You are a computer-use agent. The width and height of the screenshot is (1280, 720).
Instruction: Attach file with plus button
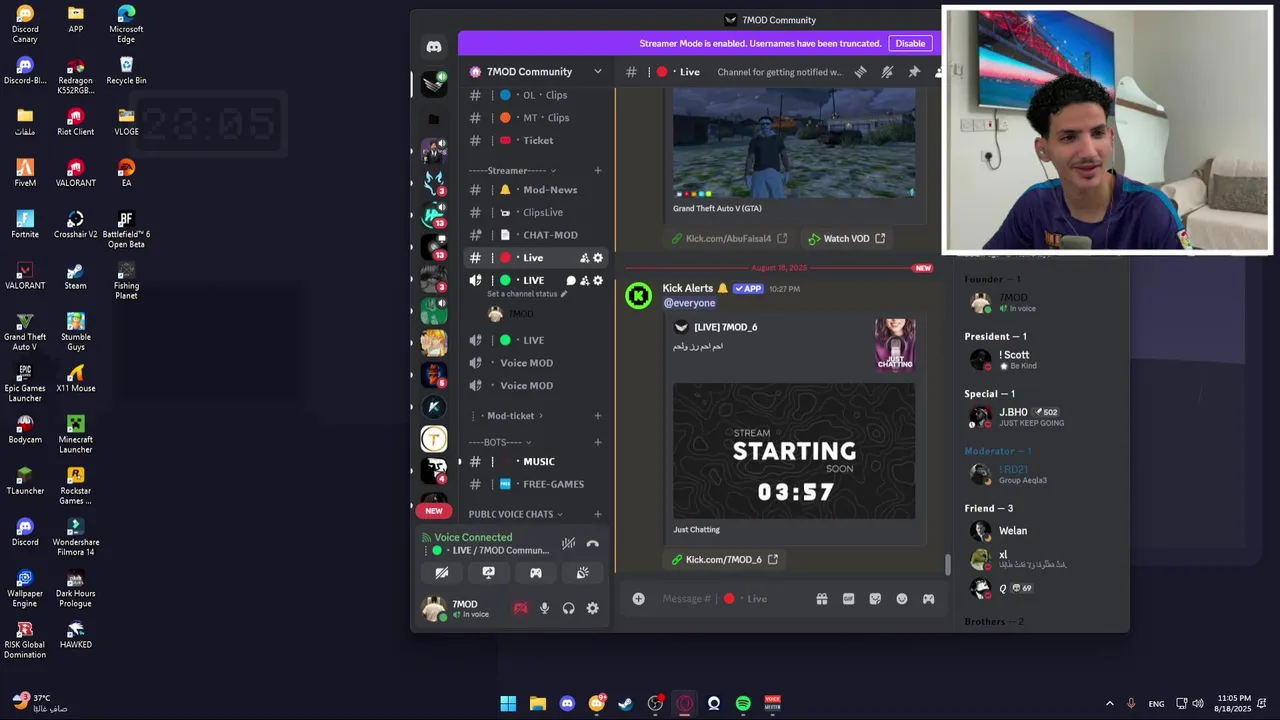pyautogui.click(x=638, y=599)
